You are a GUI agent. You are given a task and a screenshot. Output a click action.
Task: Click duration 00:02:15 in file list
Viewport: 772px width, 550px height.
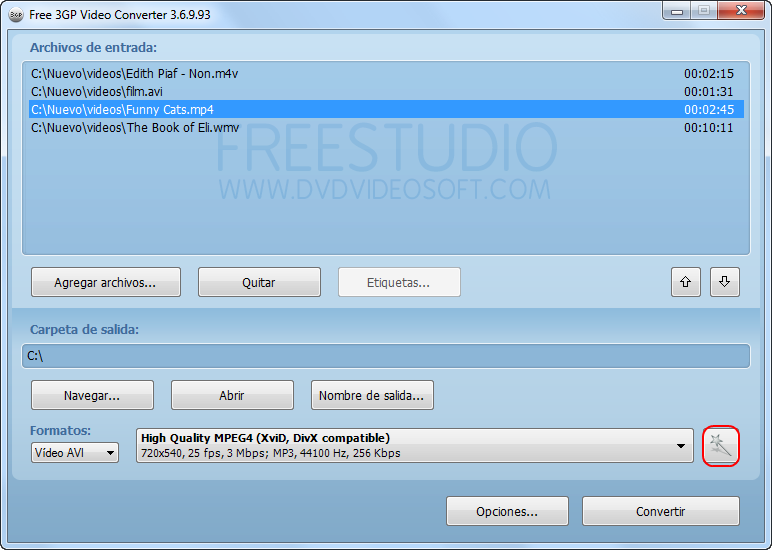pyautogui.click(x=708, y=74)
